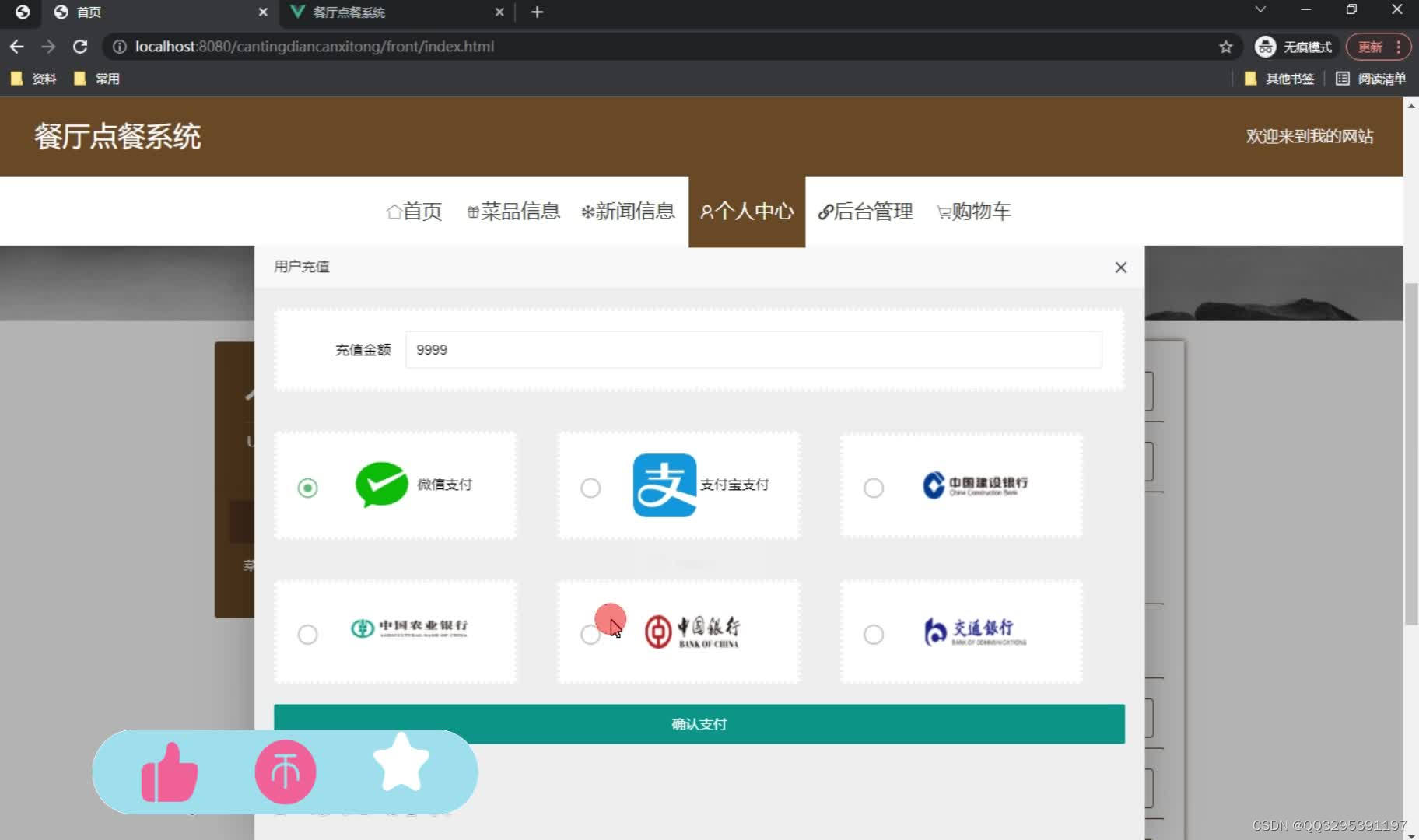Click the Alipay blue logo
1419x840 pixels.
click(664, 485)
